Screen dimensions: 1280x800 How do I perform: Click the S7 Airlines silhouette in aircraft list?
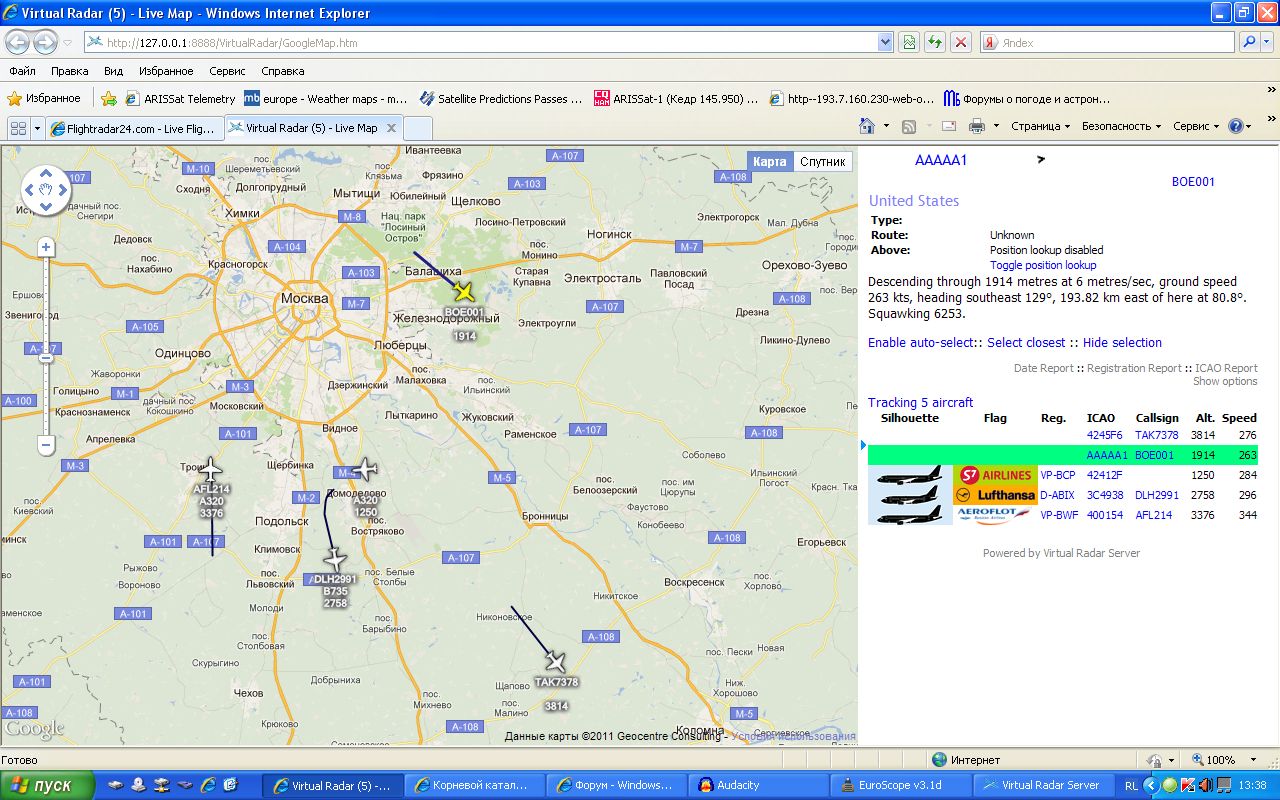click(910, 475)
